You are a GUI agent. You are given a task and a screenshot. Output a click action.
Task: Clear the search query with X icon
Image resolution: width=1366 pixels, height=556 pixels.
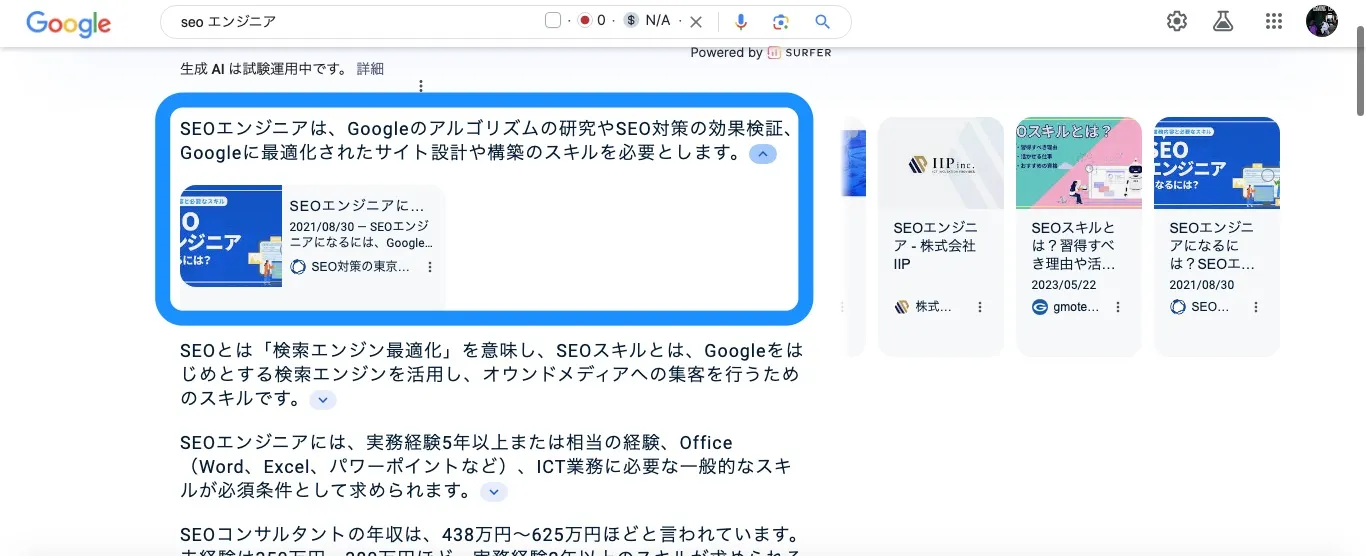coord(697,21)
